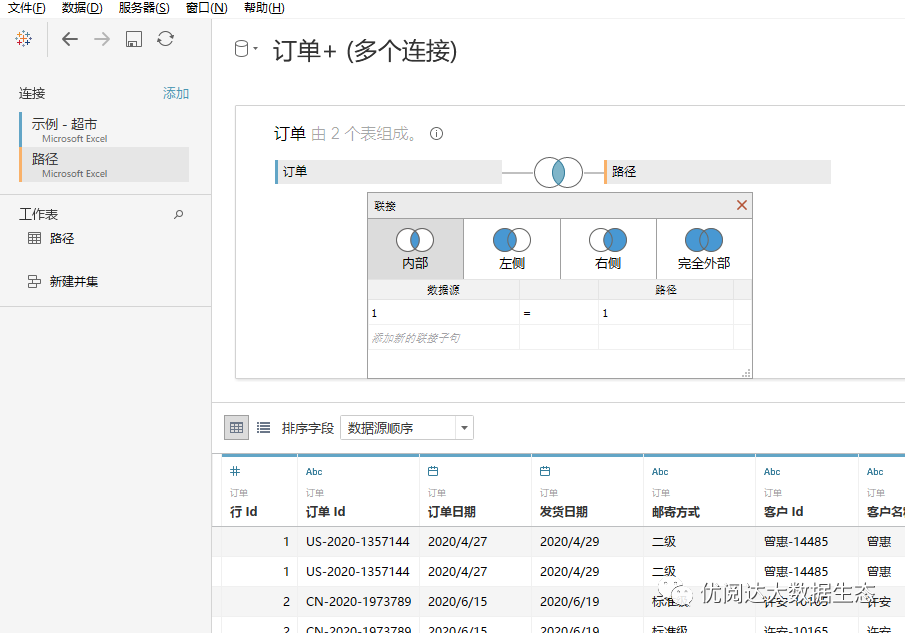Screen dimensions: 905x633
Task: Click the Tableau start page logo icon
Action: (x=24, y=39)
